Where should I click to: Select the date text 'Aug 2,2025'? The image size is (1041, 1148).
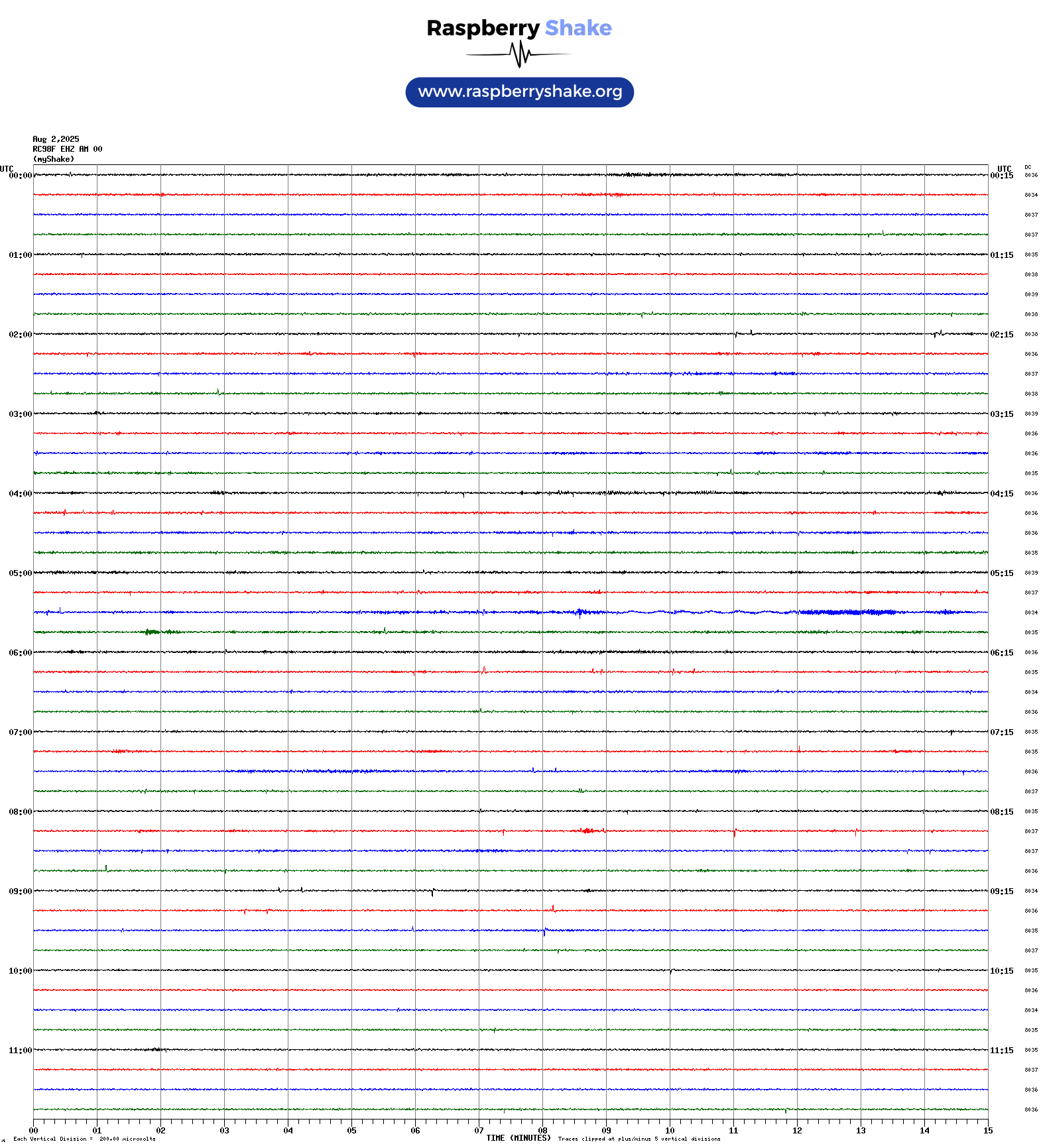(x=56, y=139)
